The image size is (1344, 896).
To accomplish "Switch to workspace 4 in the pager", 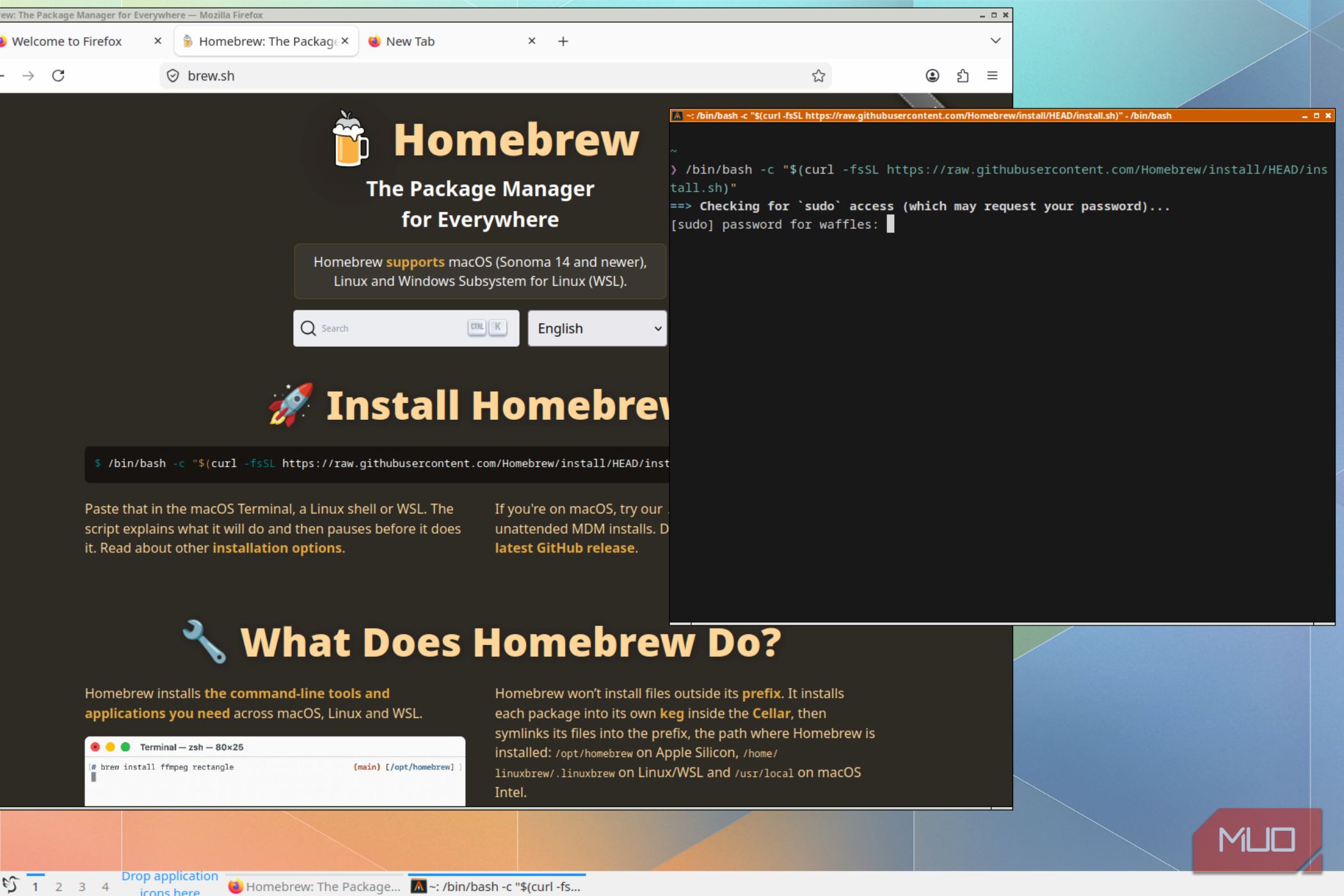I will coord(105,886).
